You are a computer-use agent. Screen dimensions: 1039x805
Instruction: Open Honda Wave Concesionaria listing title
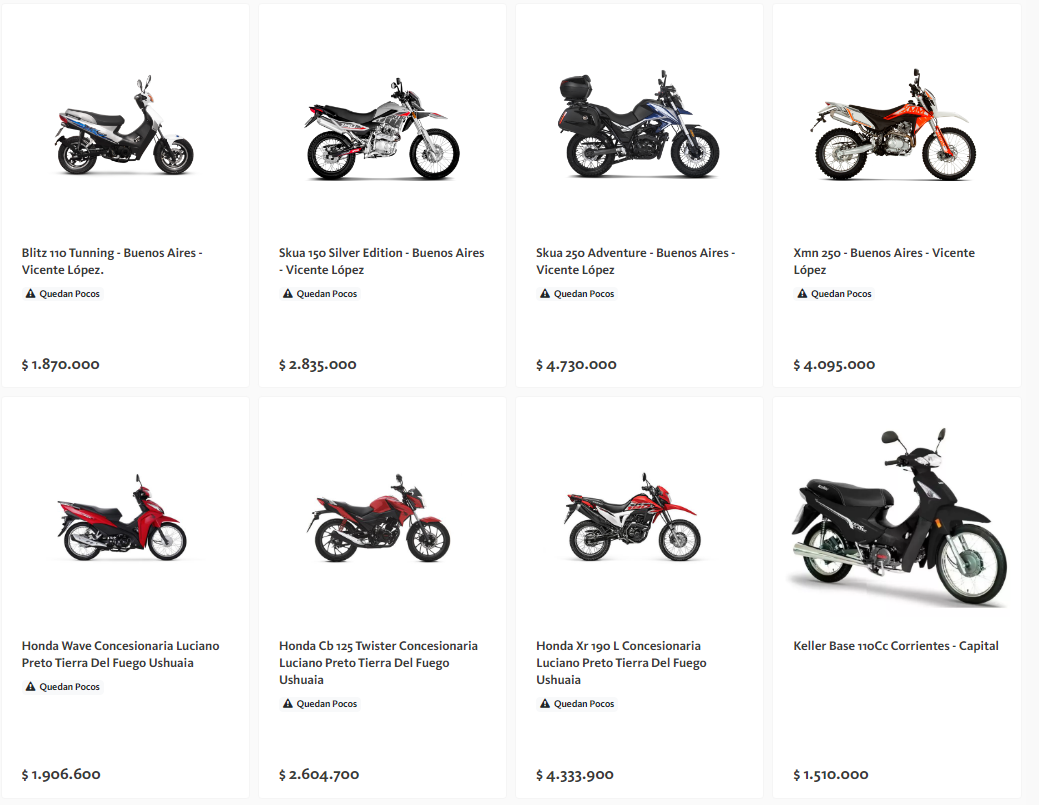120,654
